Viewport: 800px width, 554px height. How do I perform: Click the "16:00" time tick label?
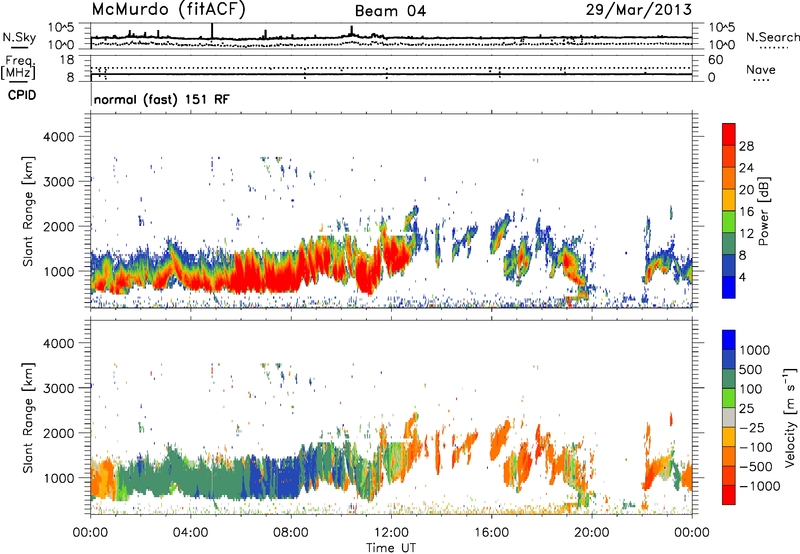coord(491,533)
